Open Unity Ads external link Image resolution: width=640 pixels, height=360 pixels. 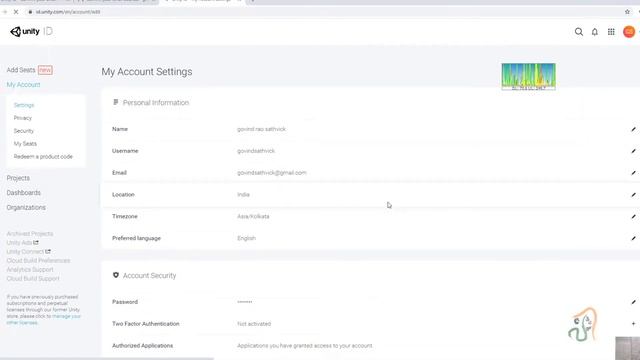22,243
